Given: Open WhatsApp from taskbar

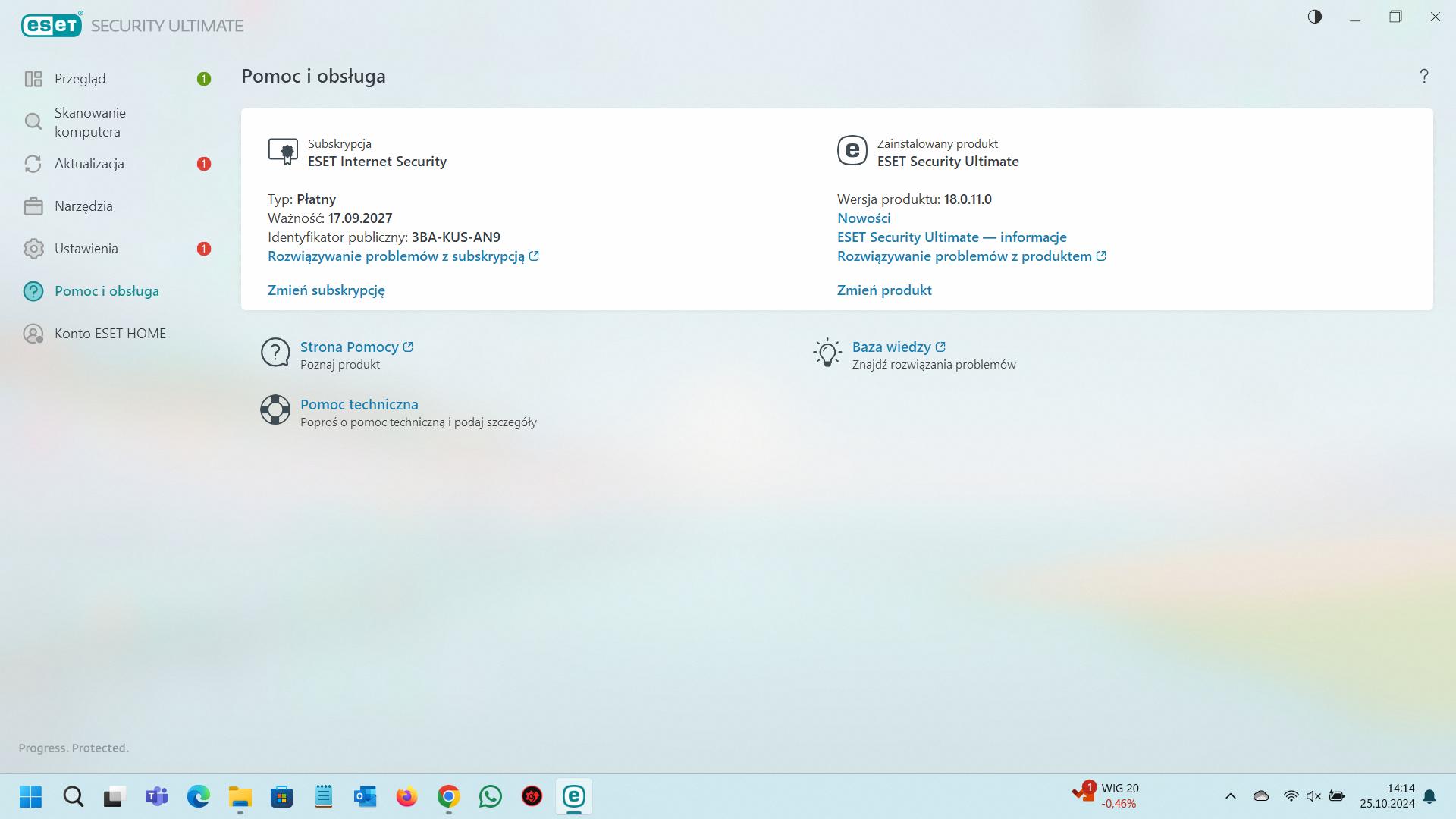Looking at the screenshot, I should [491, 797].
